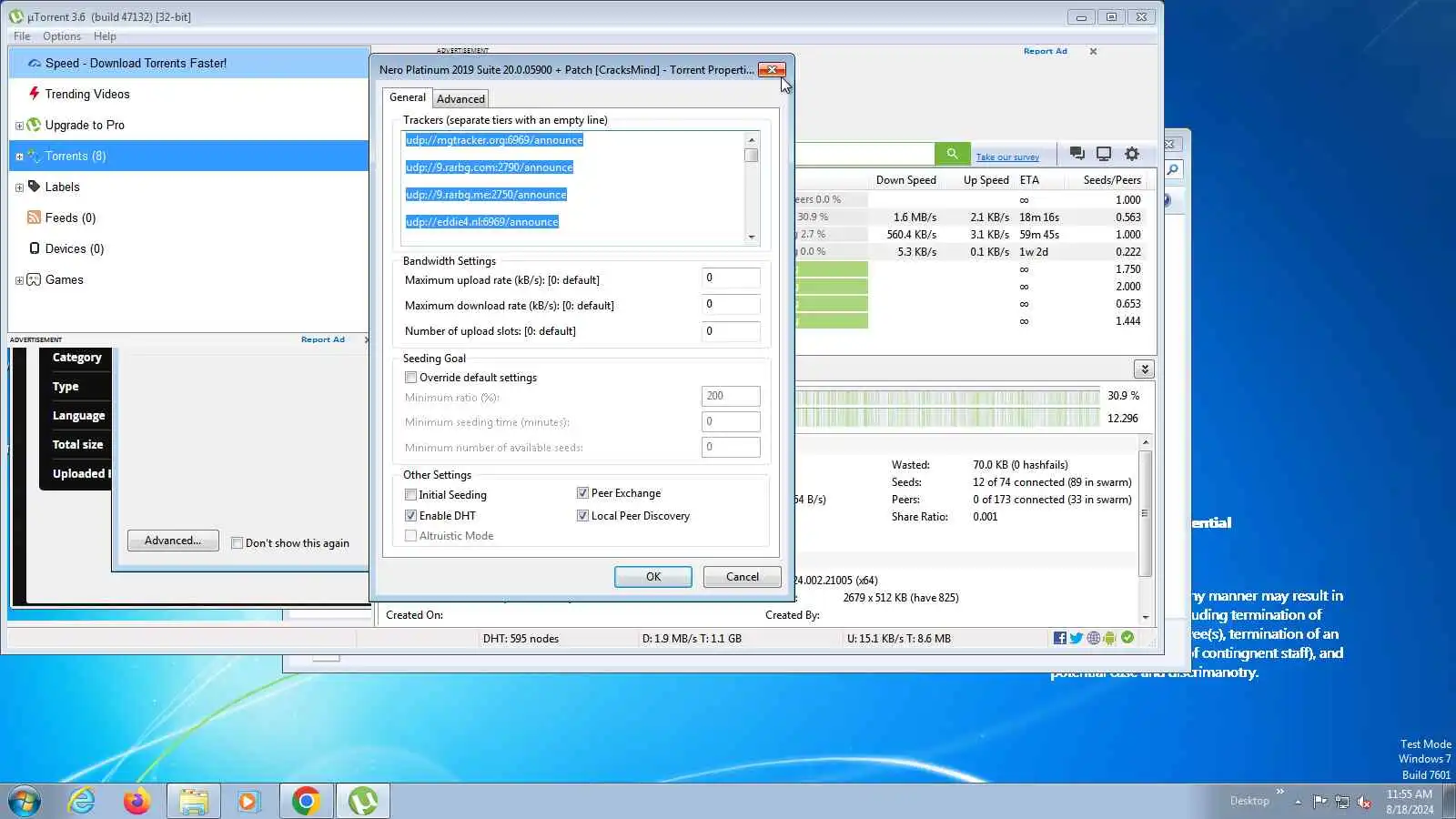Open Windows Media Player from taskbar

[248, 801]
